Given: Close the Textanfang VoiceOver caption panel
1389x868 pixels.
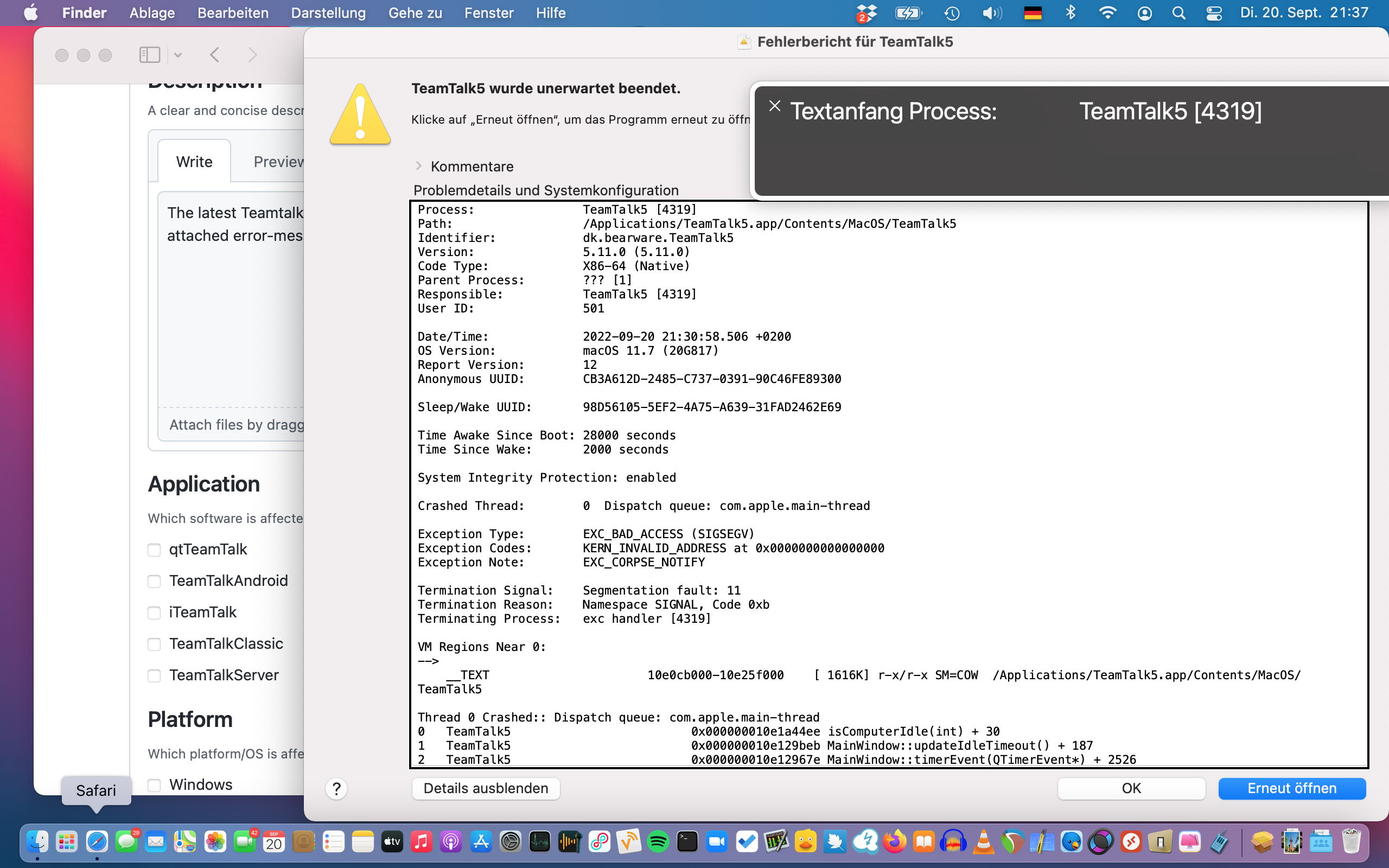Looking at the screenshot, I should (x=775, y=106).
